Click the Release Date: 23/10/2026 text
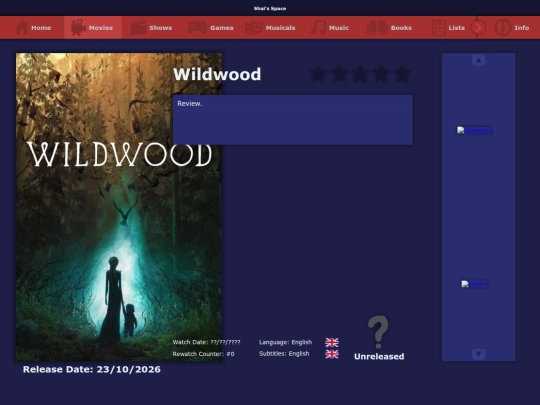The height and width of the screenshot is (405, 540). 92,369
